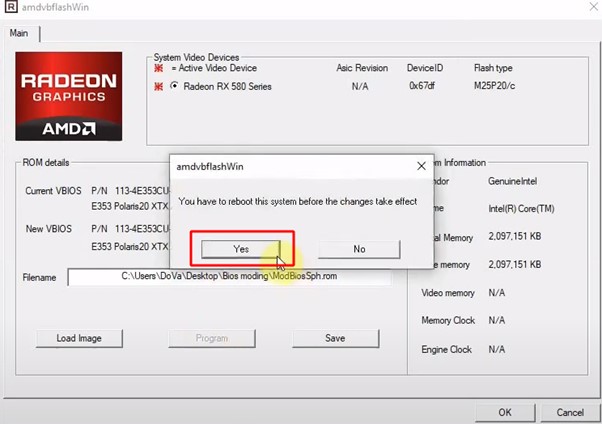This screenshot has height=424, width=602.
Task: Click the Current VBIOS part number text
Action: point(132,189)
